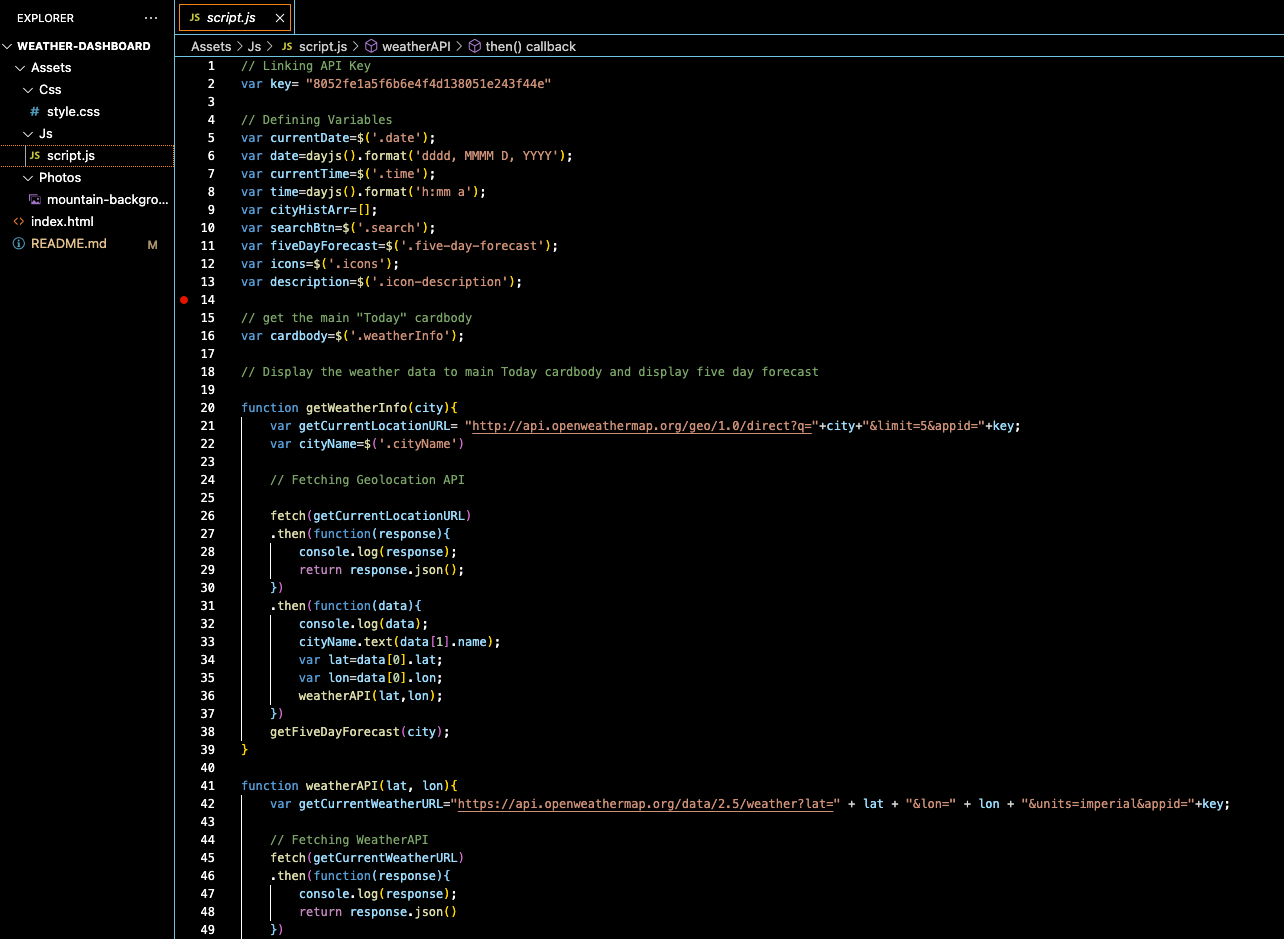Collapse the Photos folder
Image resolution: width=1284 pixels, height=939 pixels.
[29, 178]
